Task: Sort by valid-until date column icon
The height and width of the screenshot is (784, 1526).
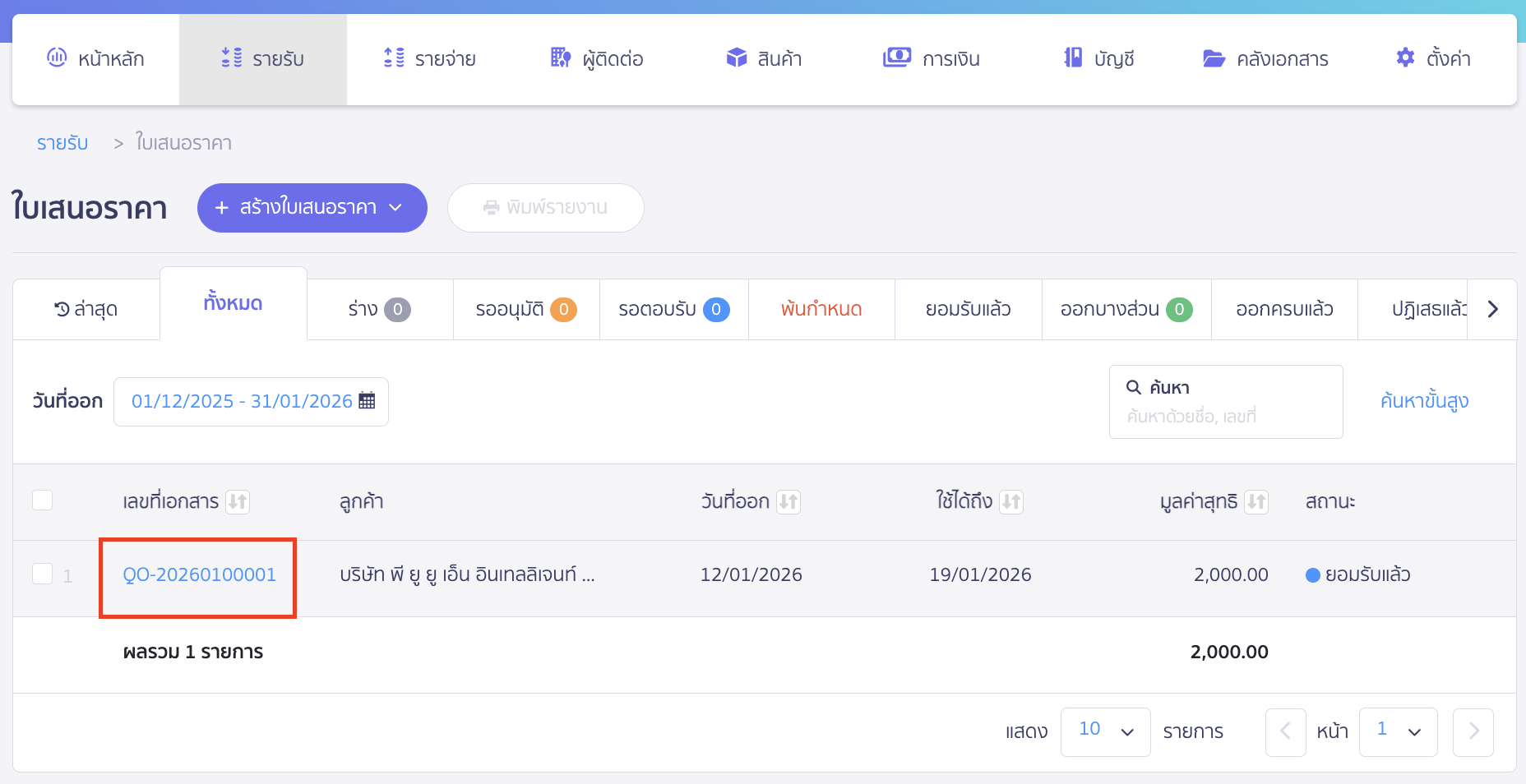Action: tap(1011, 501)
